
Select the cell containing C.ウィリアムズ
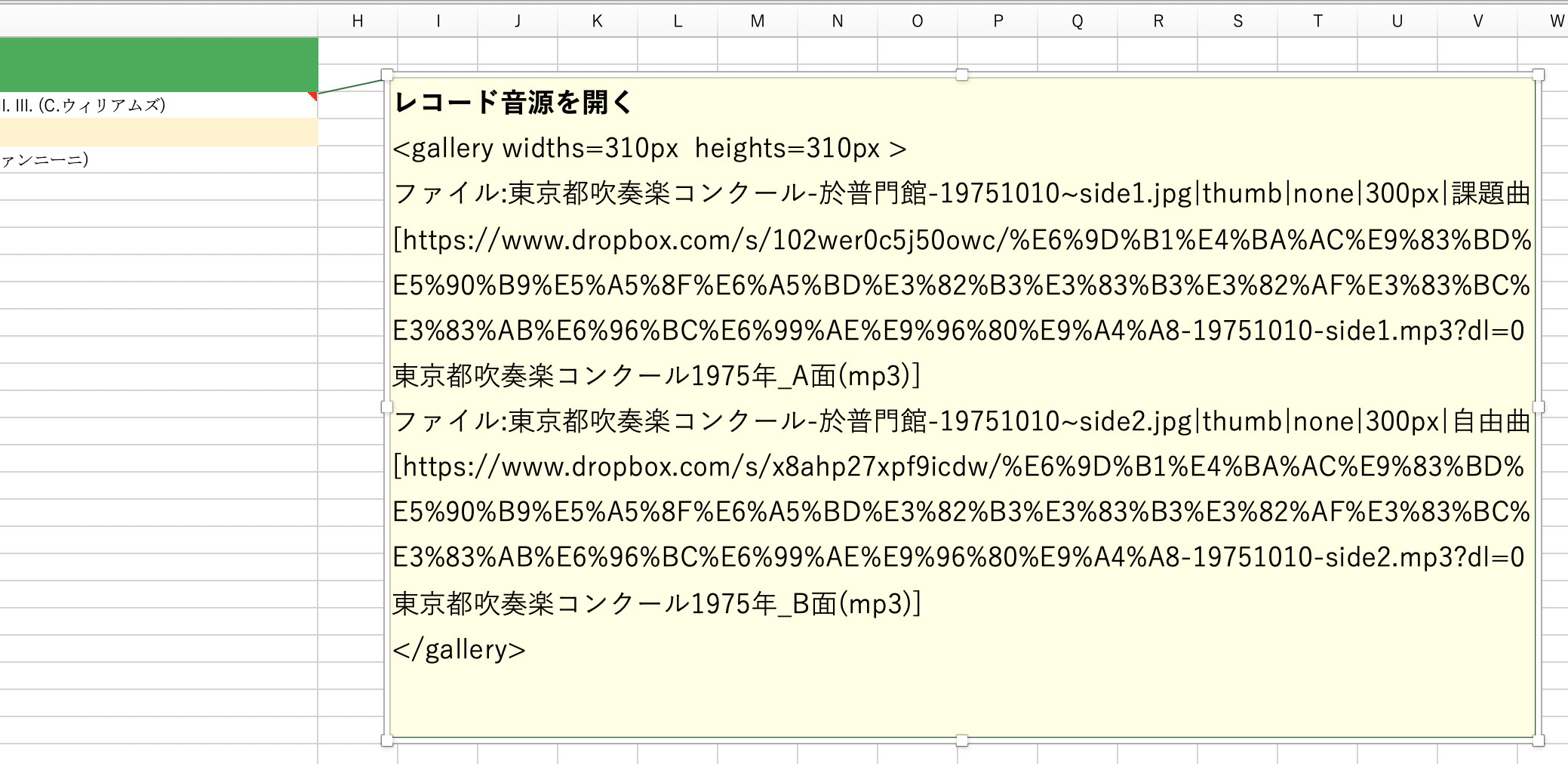tap(151, 106)
